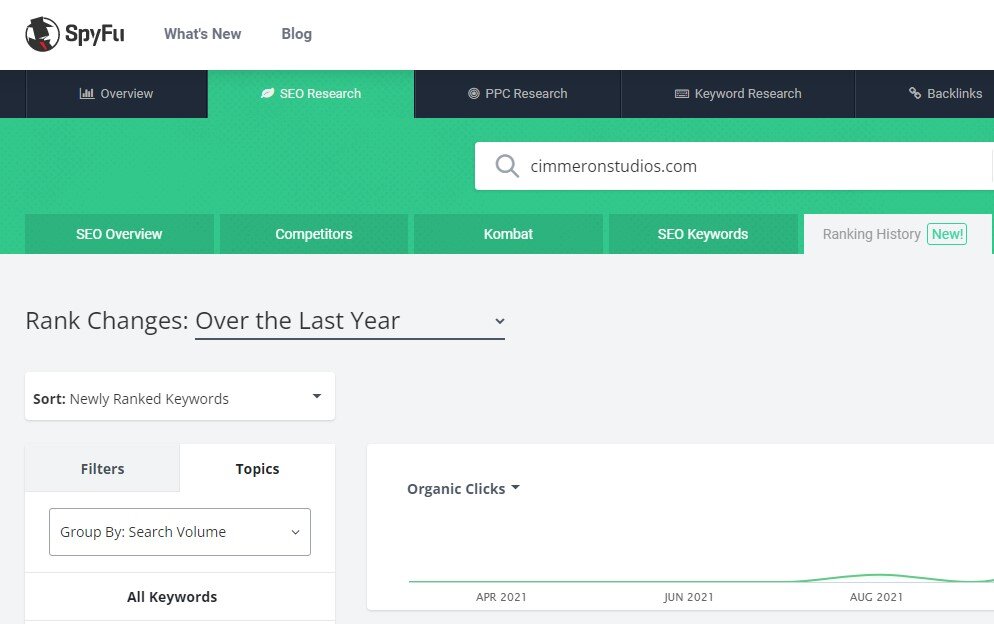Click the Backlinks chain icon
This screenshot has height=624, width=994.
click(x=915, y=93)
